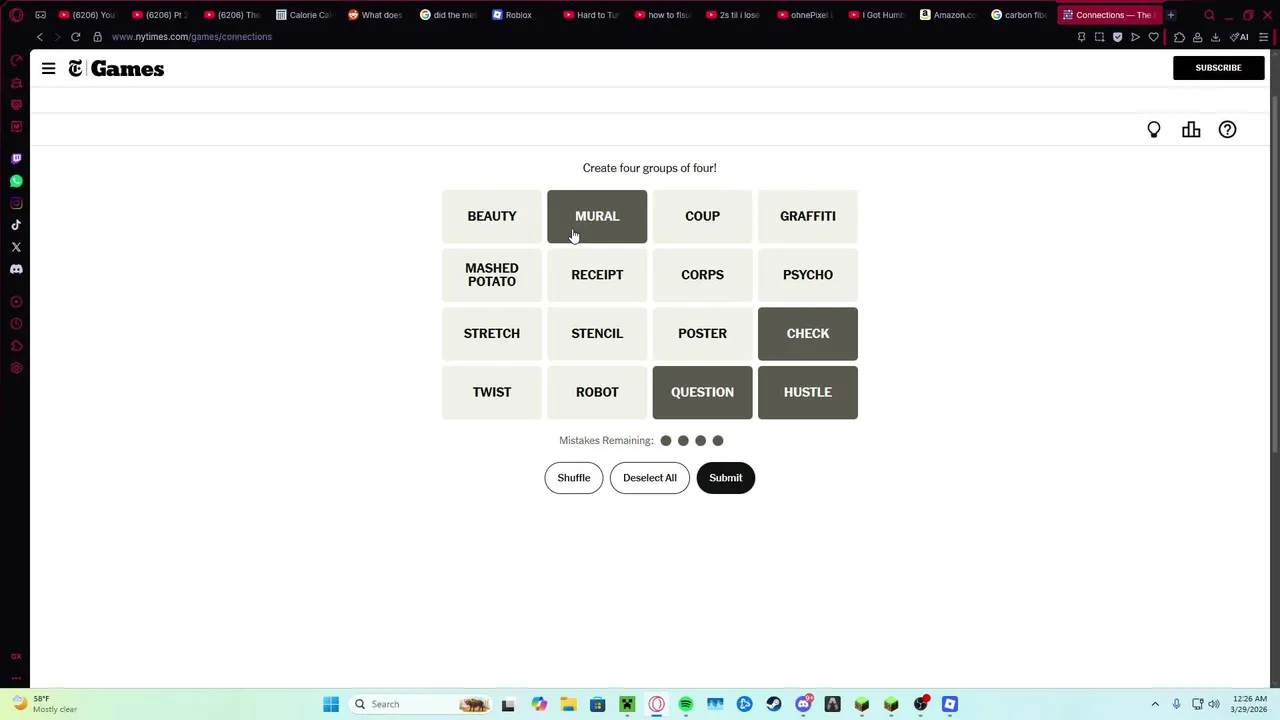The width and height of the screenshot is (1280, 720).
Task: Open the extensions cube icon
Action: (x=1179, y=37)
